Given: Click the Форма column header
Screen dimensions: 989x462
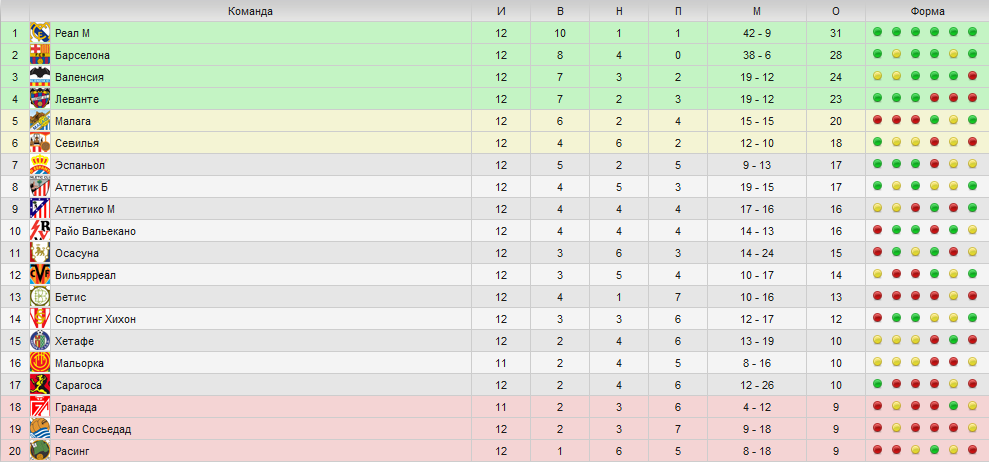Looking at the screenshot, I should click(927, 11).
